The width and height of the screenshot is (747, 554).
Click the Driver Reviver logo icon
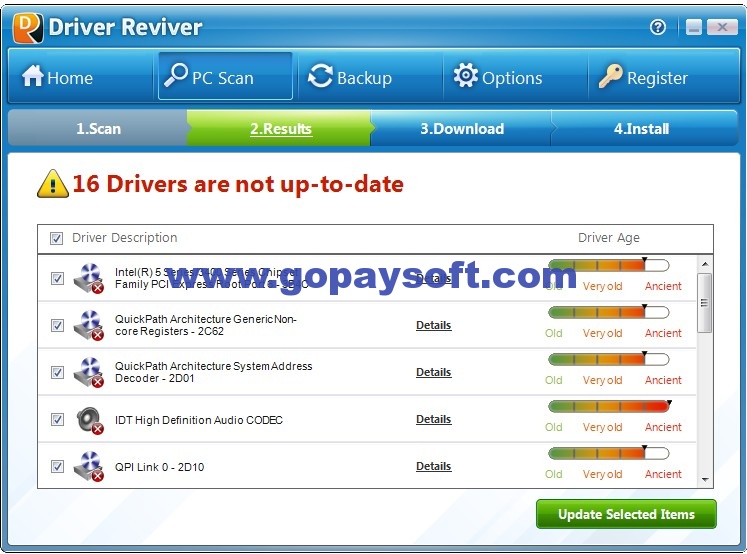coord(28,28)
